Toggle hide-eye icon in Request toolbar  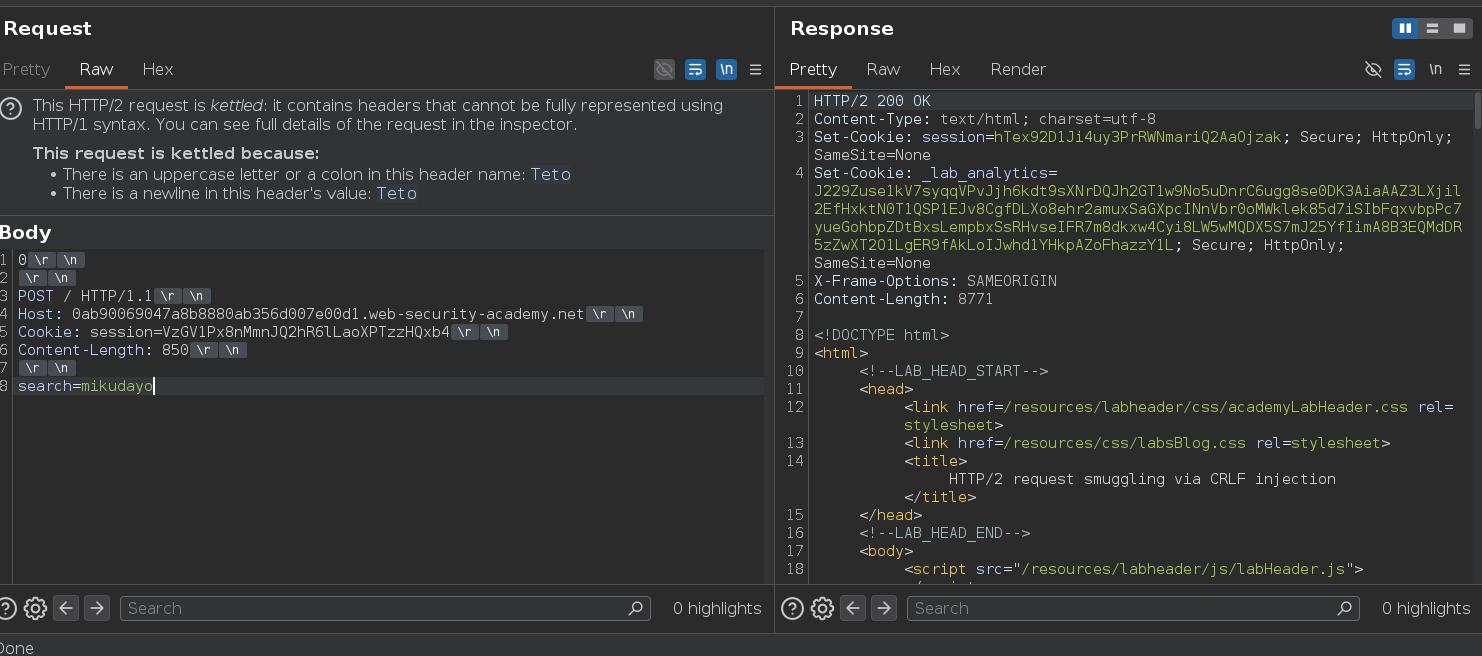click(664, 69)
